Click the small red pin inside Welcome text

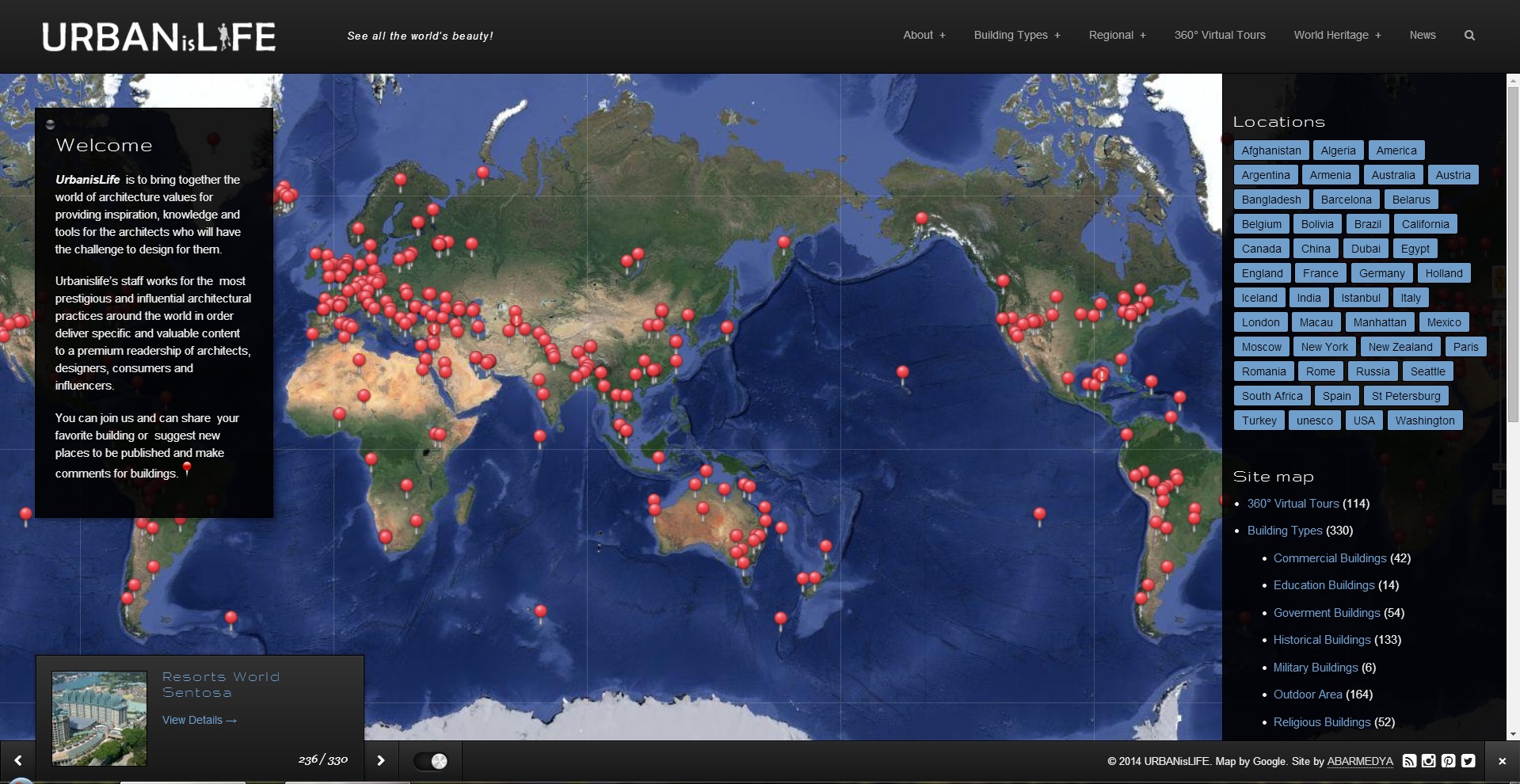pyautogui.click(x=187, y=469)
